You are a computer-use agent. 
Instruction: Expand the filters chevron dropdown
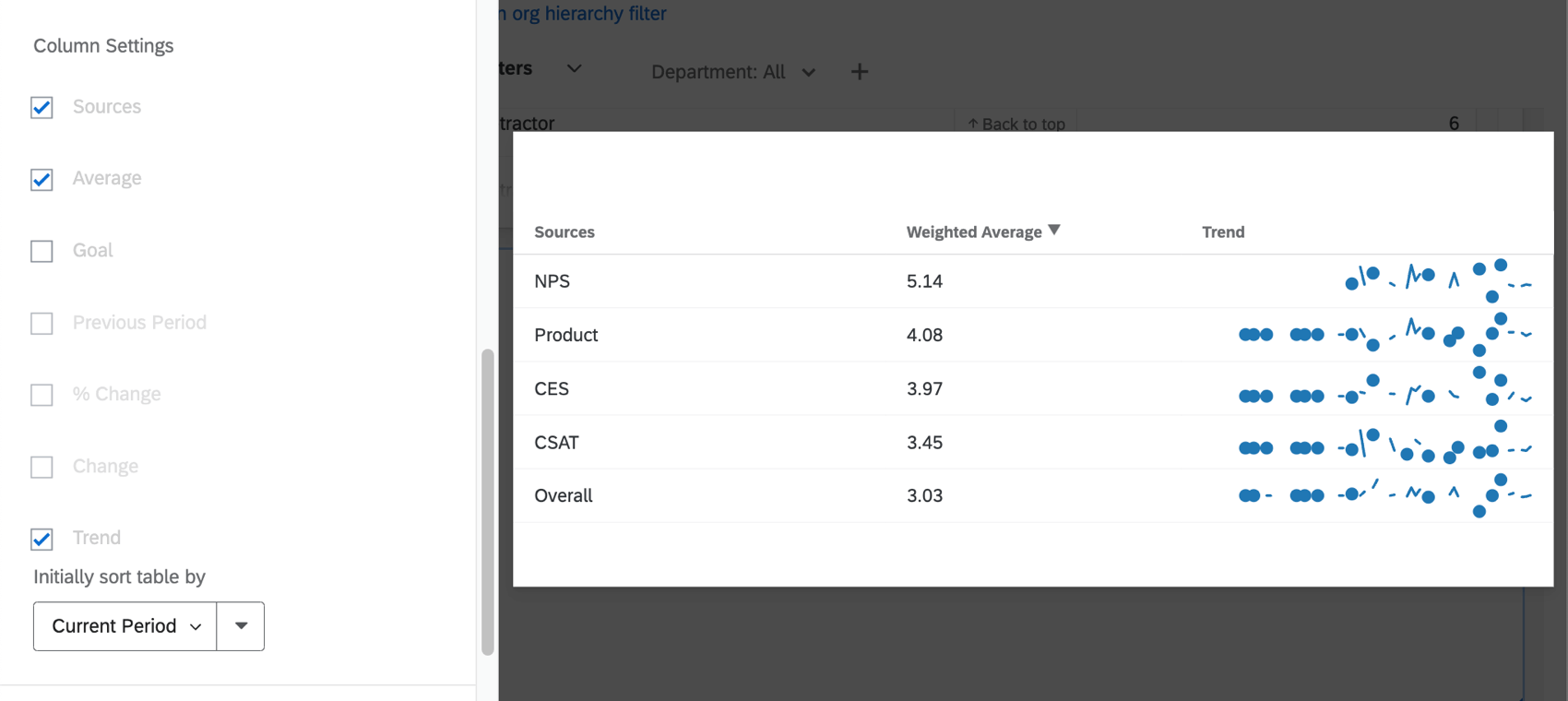pyautogui.click(x=574, y=68)
